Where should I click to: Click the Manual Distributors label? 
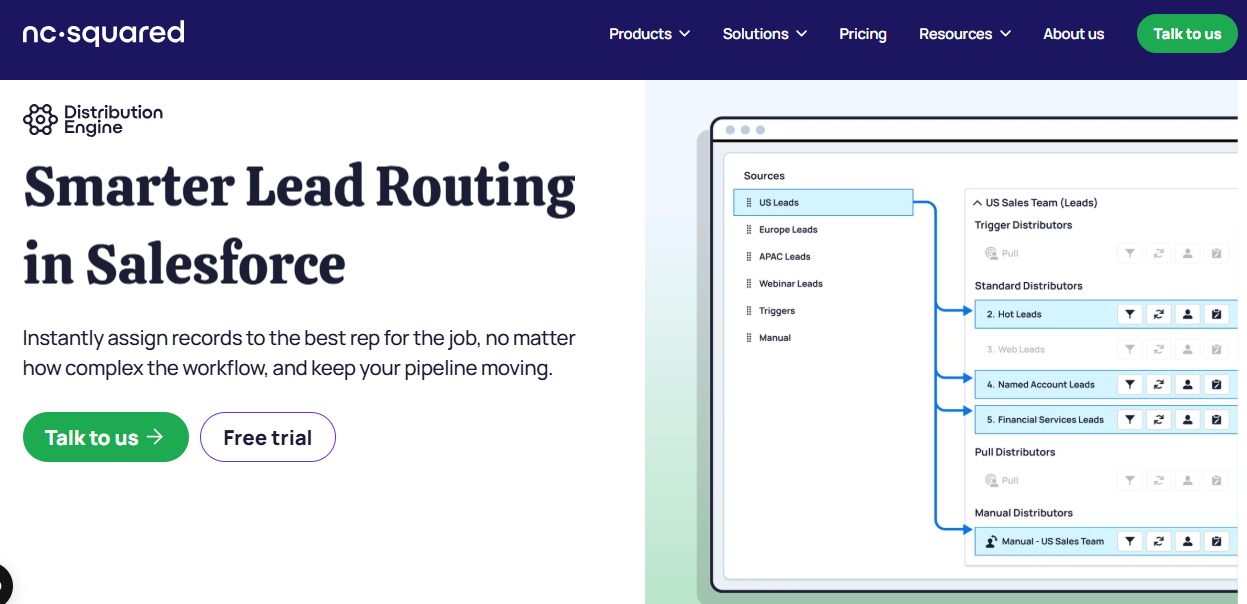(1024, 512)
